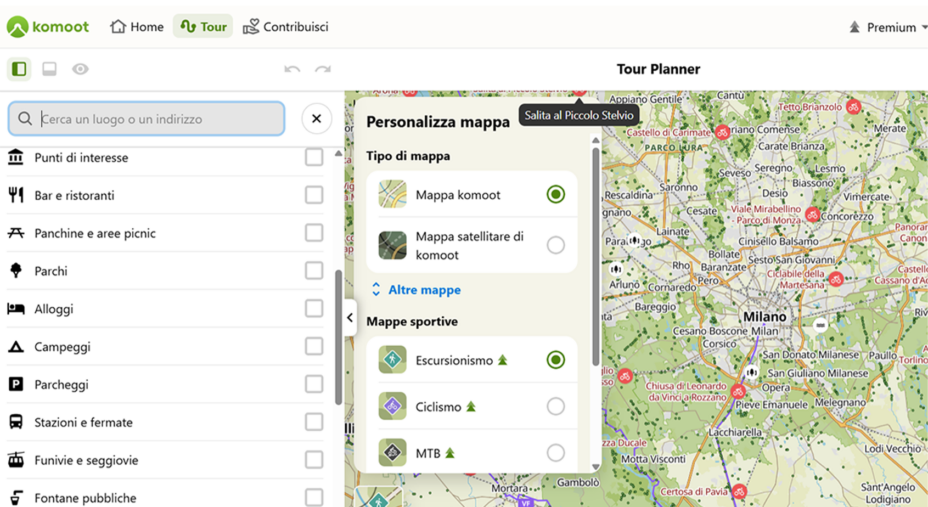Click the Personalizza mappa panel scrollbar
This screenshot has width=928, height=507.
tap(595, 256)
